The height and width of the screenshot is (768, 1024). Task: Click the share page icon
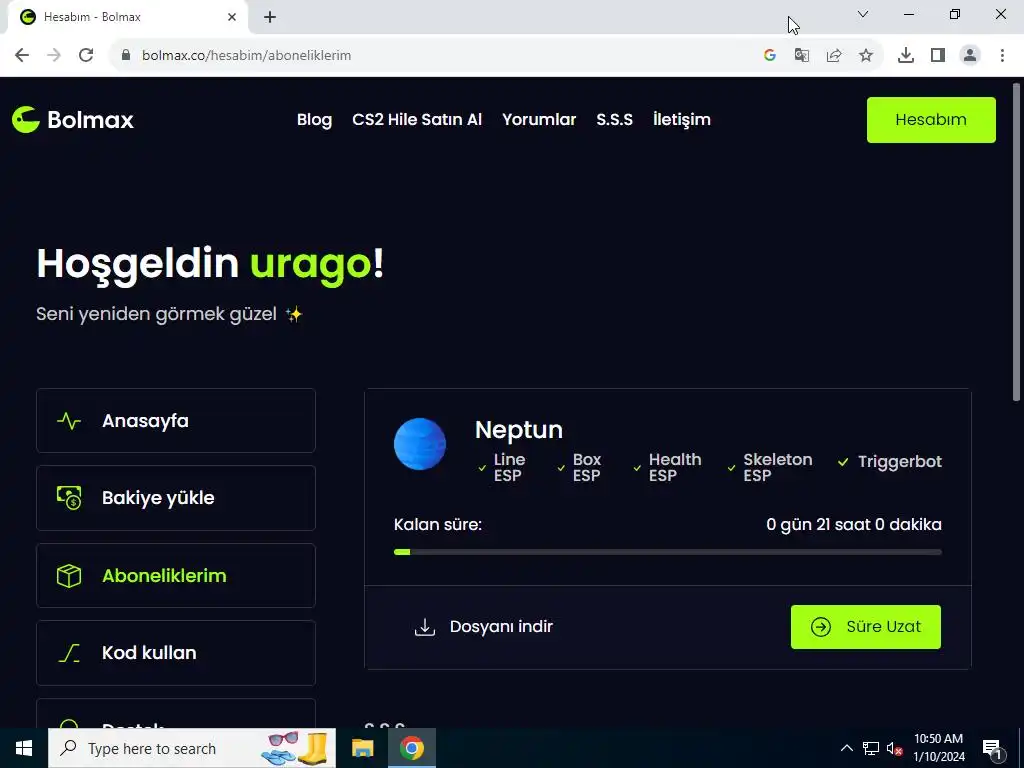[x=833, y=55]
